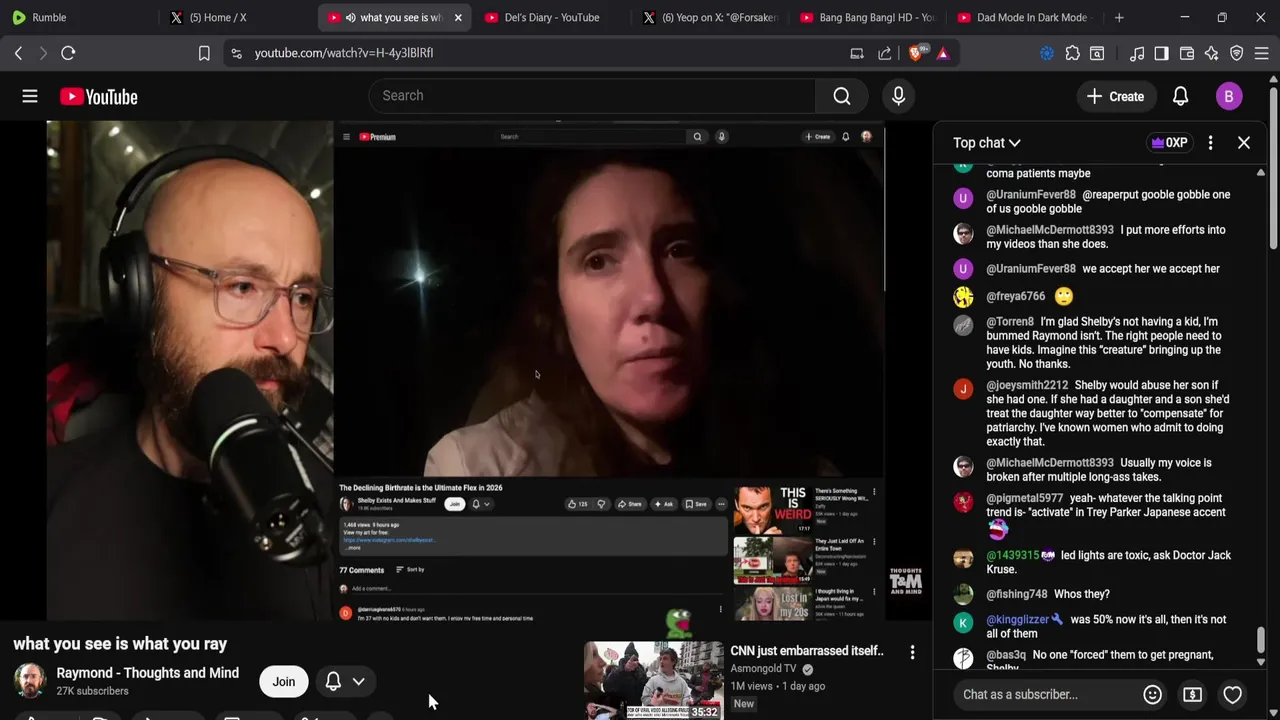
Task: Click @MichaelMcDermott8393 efforts message username
Action: 1050,230
